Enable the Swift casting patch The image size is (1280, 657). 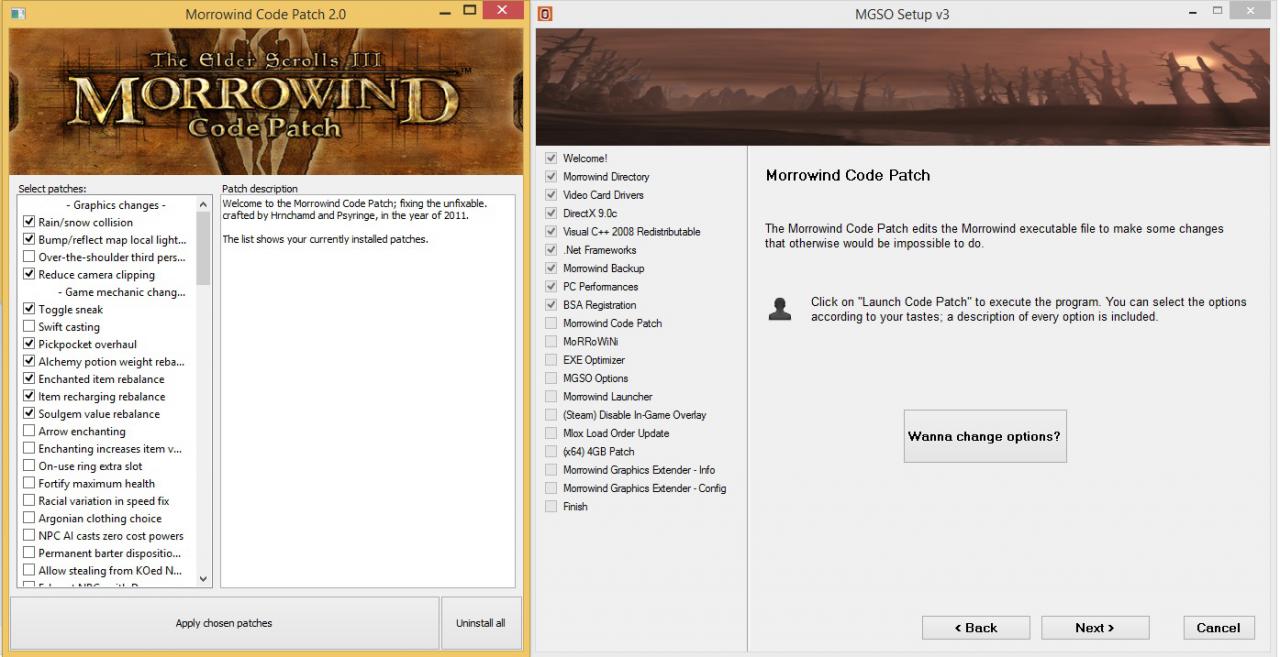click(29, 327)
